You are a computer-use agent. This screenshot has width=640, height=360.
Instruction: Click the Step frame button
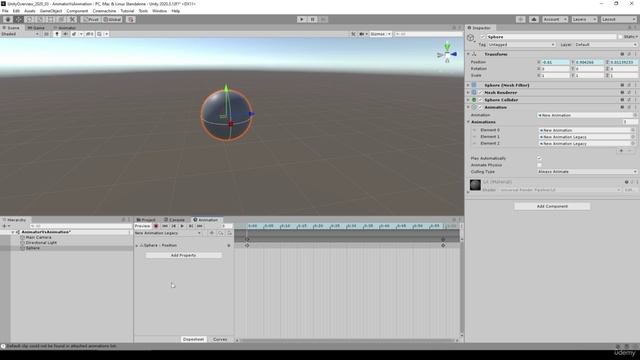323,19
